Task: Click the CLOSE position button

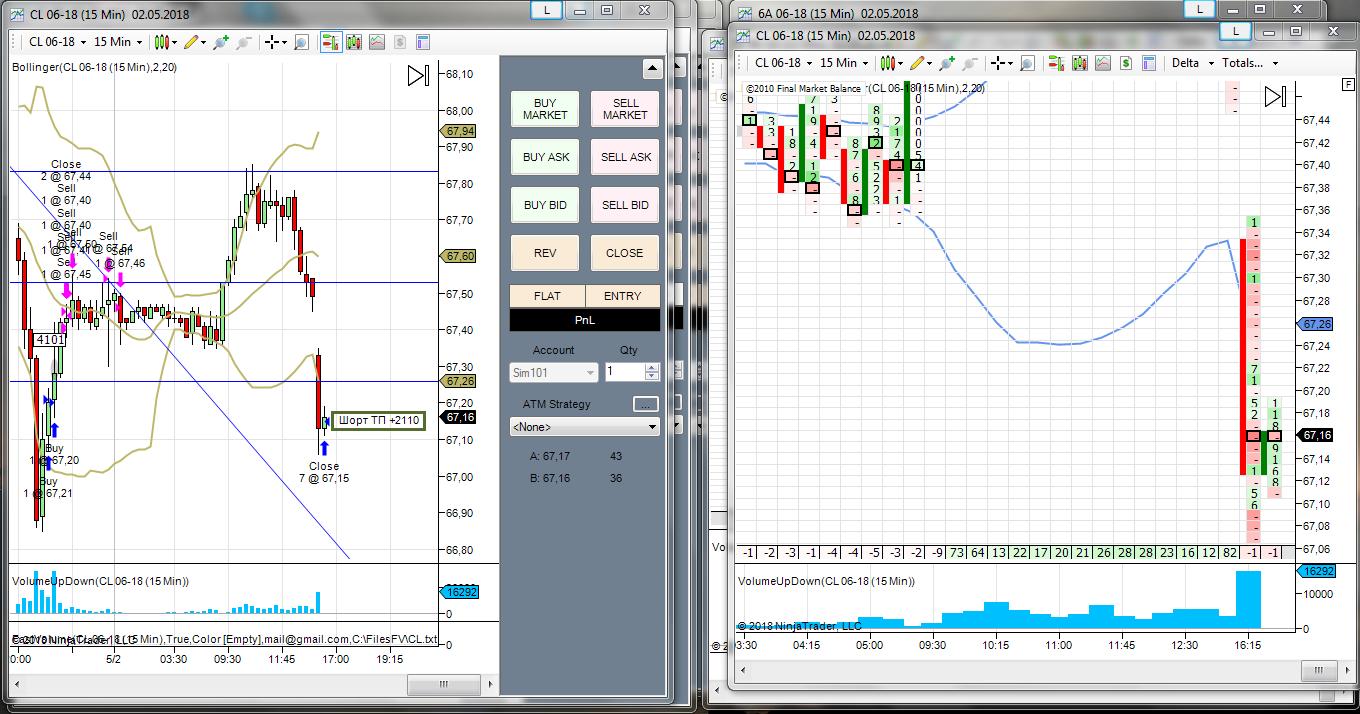Action: pos(625,253)
